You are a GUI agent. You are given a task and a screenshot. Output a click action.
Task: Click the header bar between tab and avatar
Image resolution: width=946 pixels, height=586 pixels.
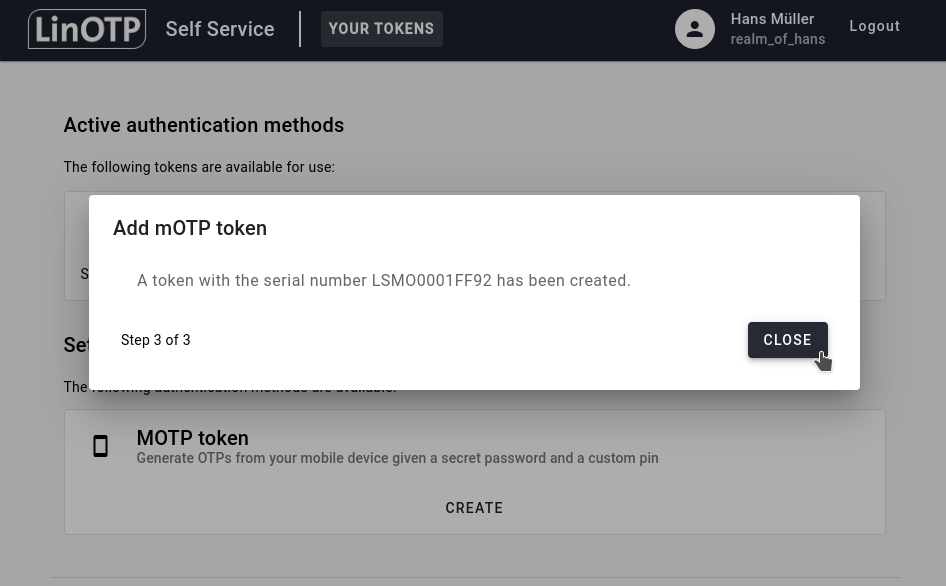coord(558,29)
